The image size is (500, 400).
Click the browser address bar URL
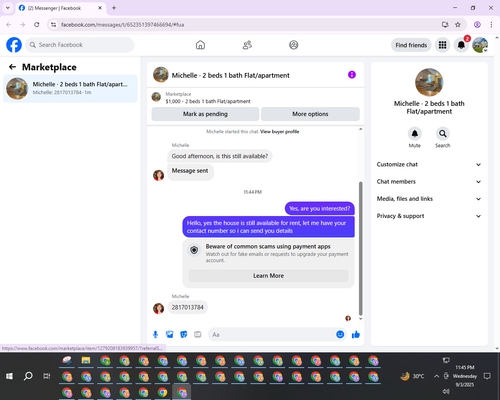(122, 25)
